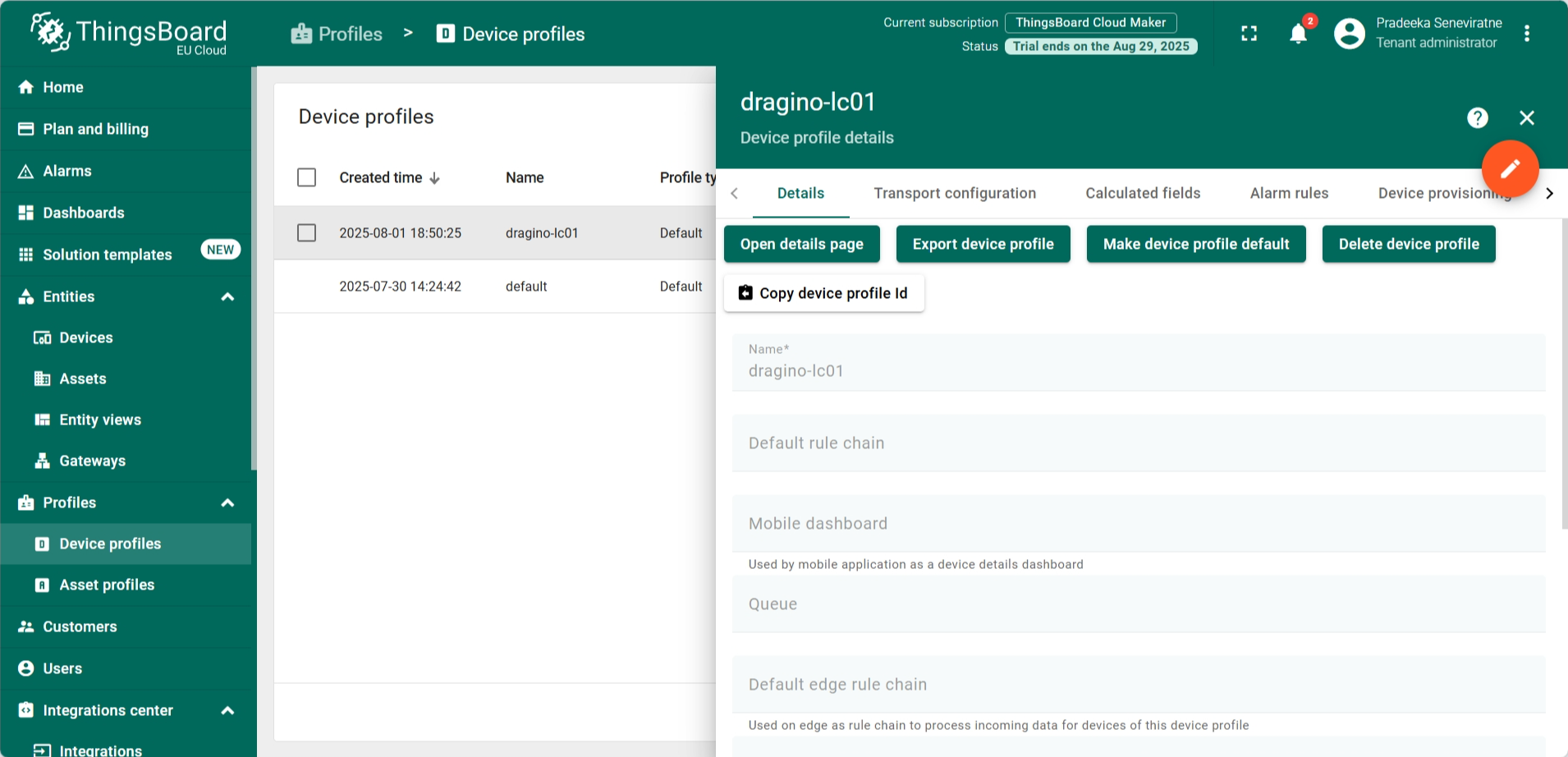Click the Trial ends status badge
1568x757 pixels.
(x=1101, y=47)
